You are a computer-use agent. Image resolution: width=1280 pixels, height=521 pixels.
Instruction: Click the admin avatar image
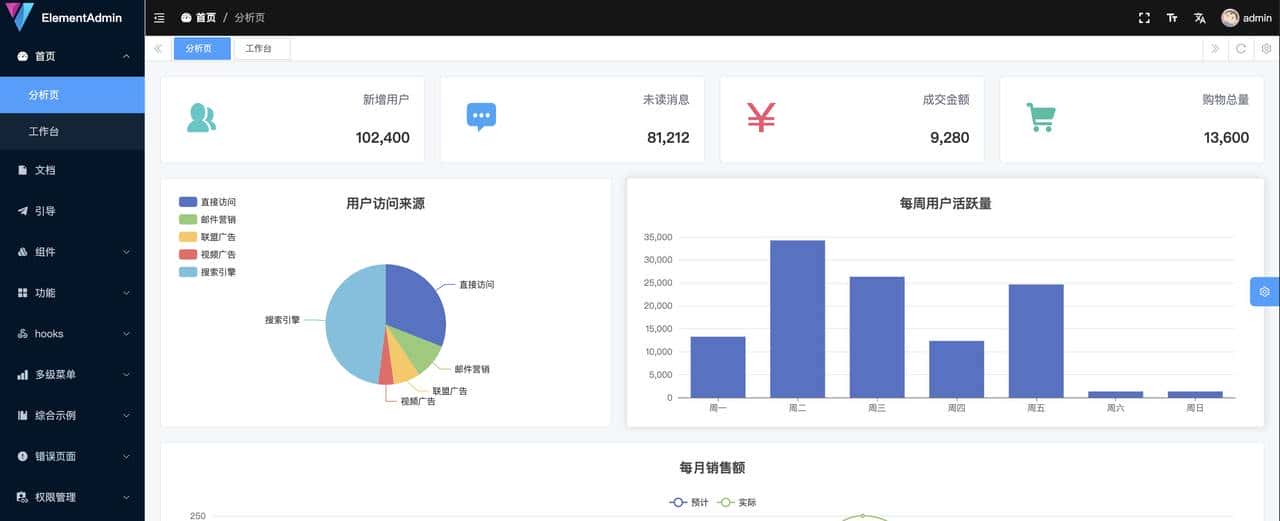(1230, 18)
